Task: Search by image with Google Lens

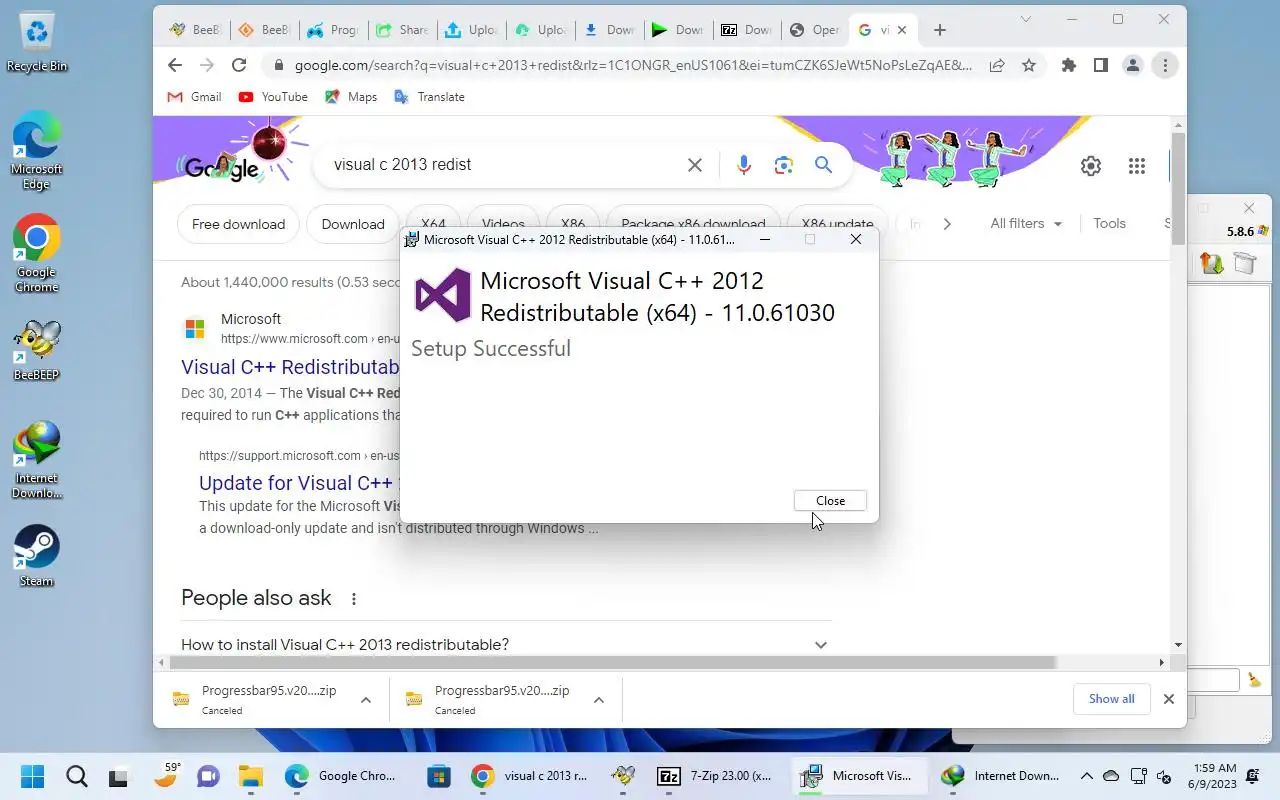Action: pyautogui.click(x=784, y=165)
